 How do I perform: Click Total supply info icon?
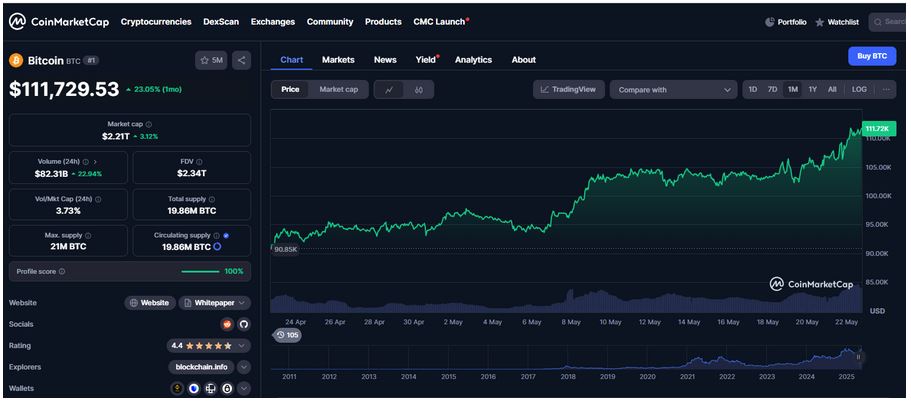click(213, 199)
